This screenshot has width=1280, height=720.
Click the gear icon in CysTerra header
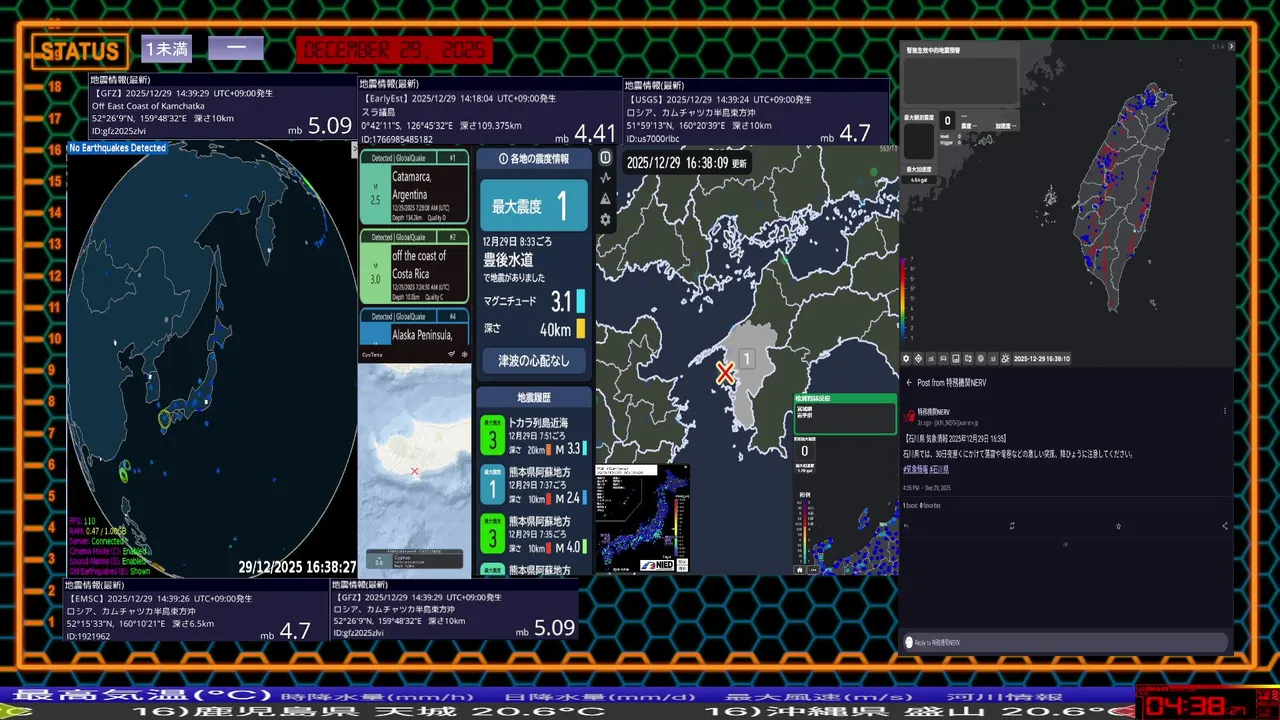(464, 354)
